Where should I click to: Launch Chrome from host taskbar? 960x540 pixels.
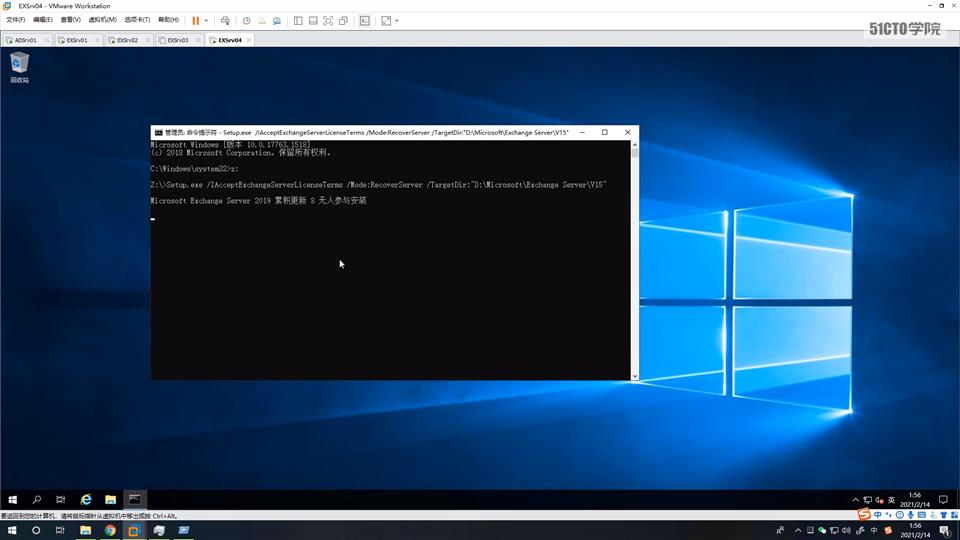(x=110, y=530)
